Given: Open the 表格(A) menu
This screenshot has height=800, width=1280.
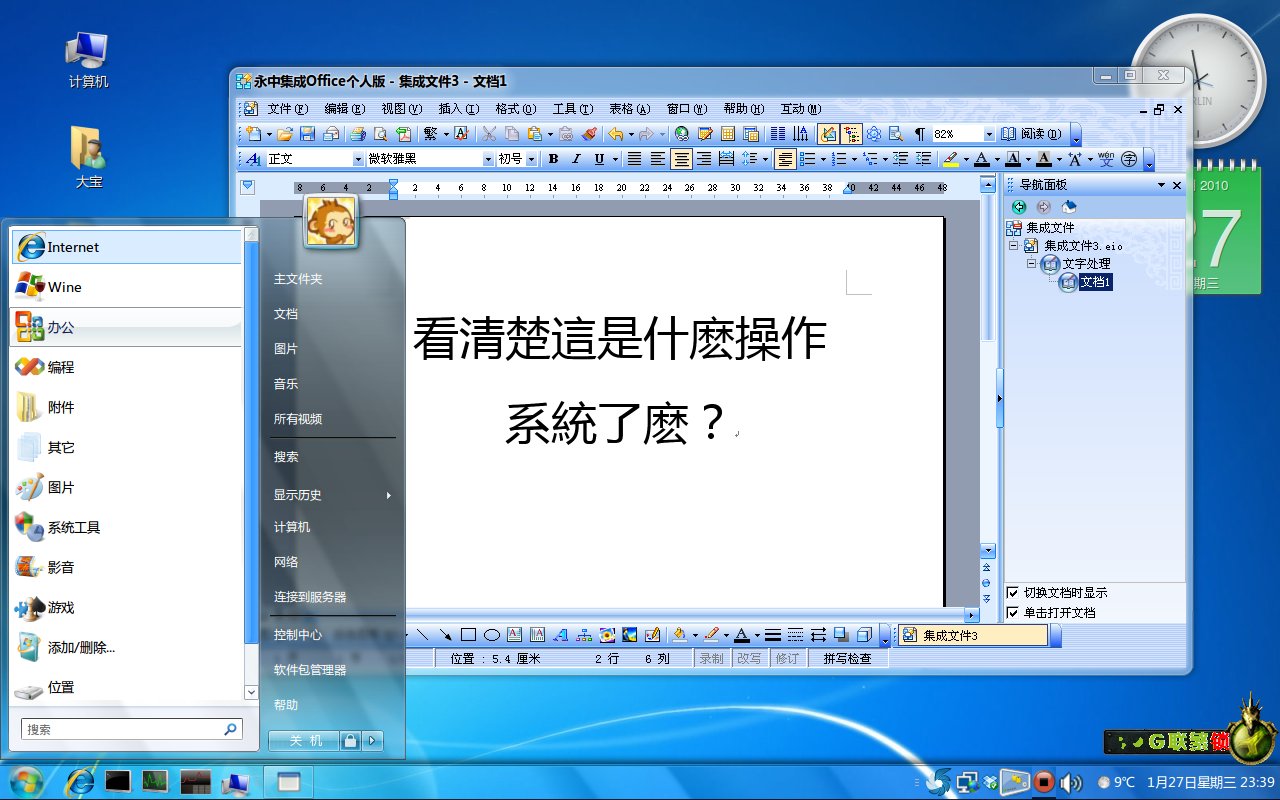Looking at the screenshot, I should point(630,109).
